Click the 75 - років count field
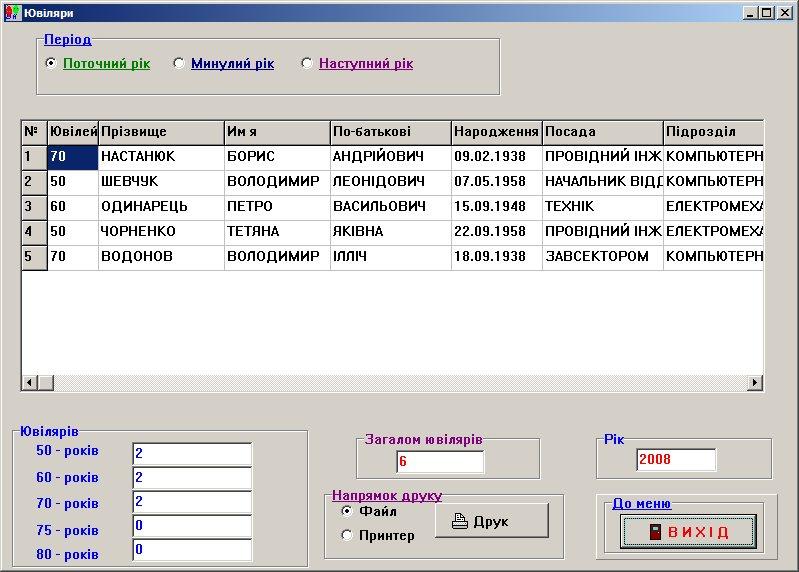 click(192, 526)
